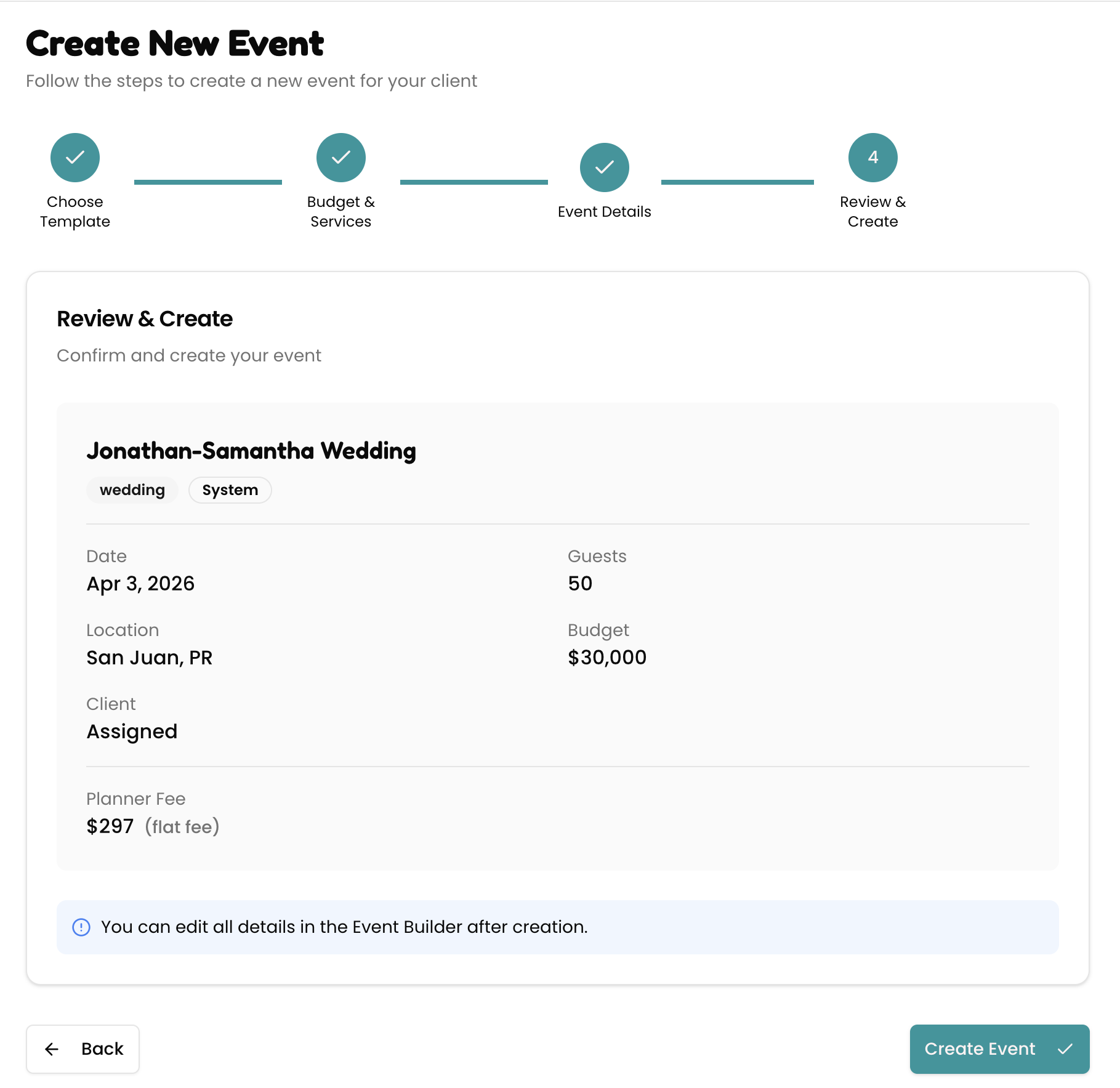Image resolution: width=1120 pixels, height=1088 pixels.
Task: Select the wedding tag badge
Action: [132, 490]
